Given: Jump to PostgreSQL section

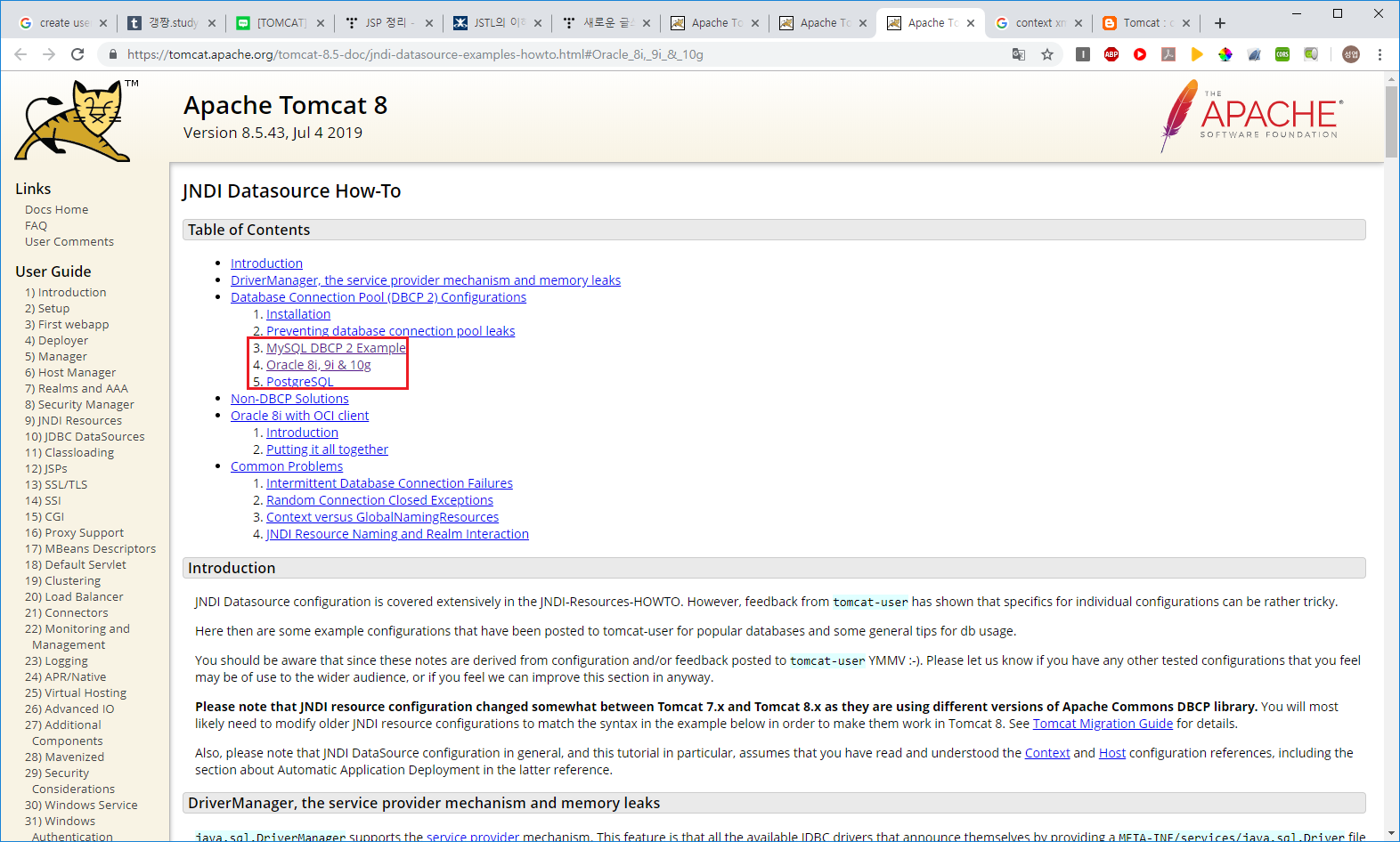Looking at the screenshot, I should point(300,382).
